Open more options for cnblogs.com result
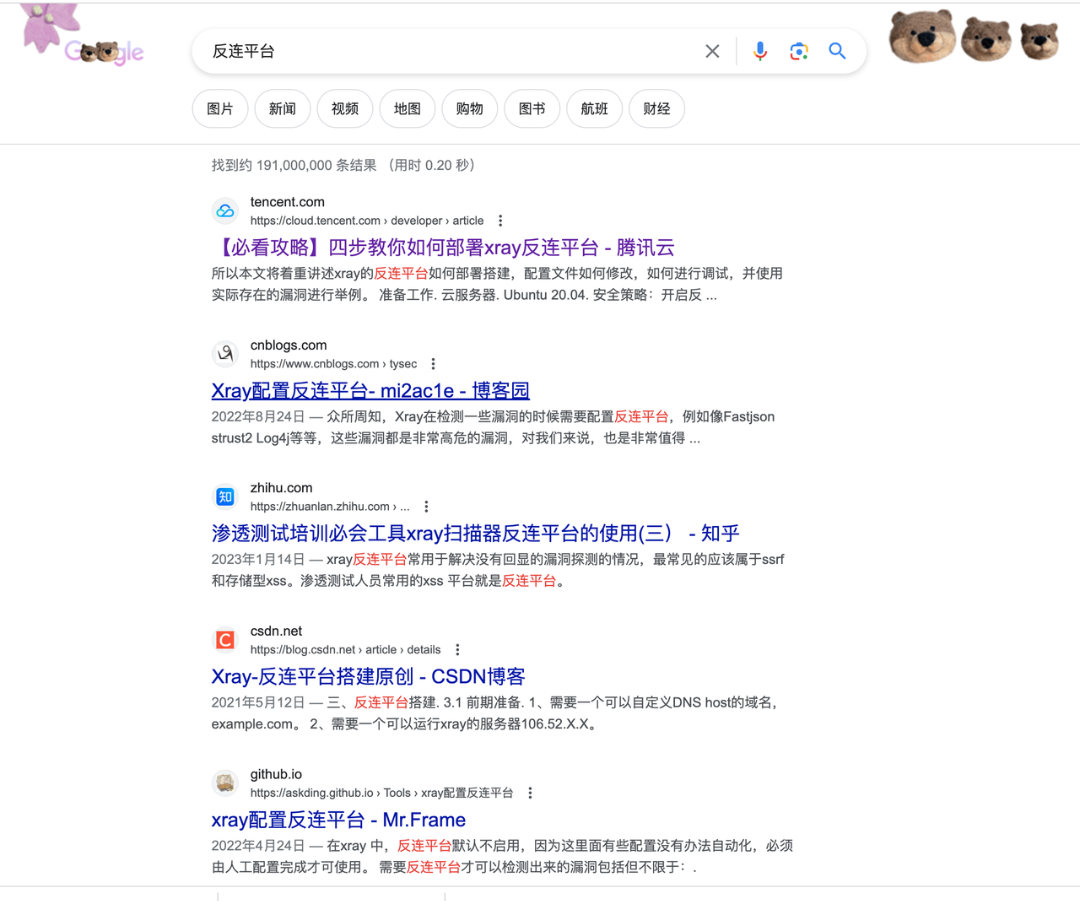Screen dimensions: 1080x901 click(433, 364)
